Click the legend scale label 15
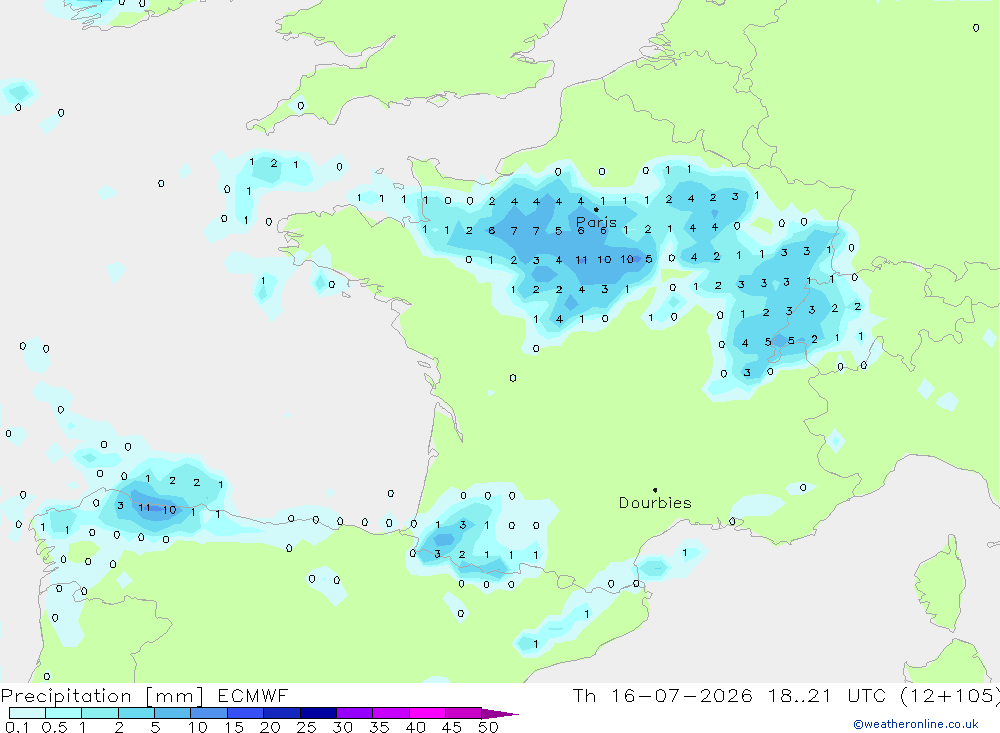The height and width of the screenshot is (733, 1000). click(234, 727)
